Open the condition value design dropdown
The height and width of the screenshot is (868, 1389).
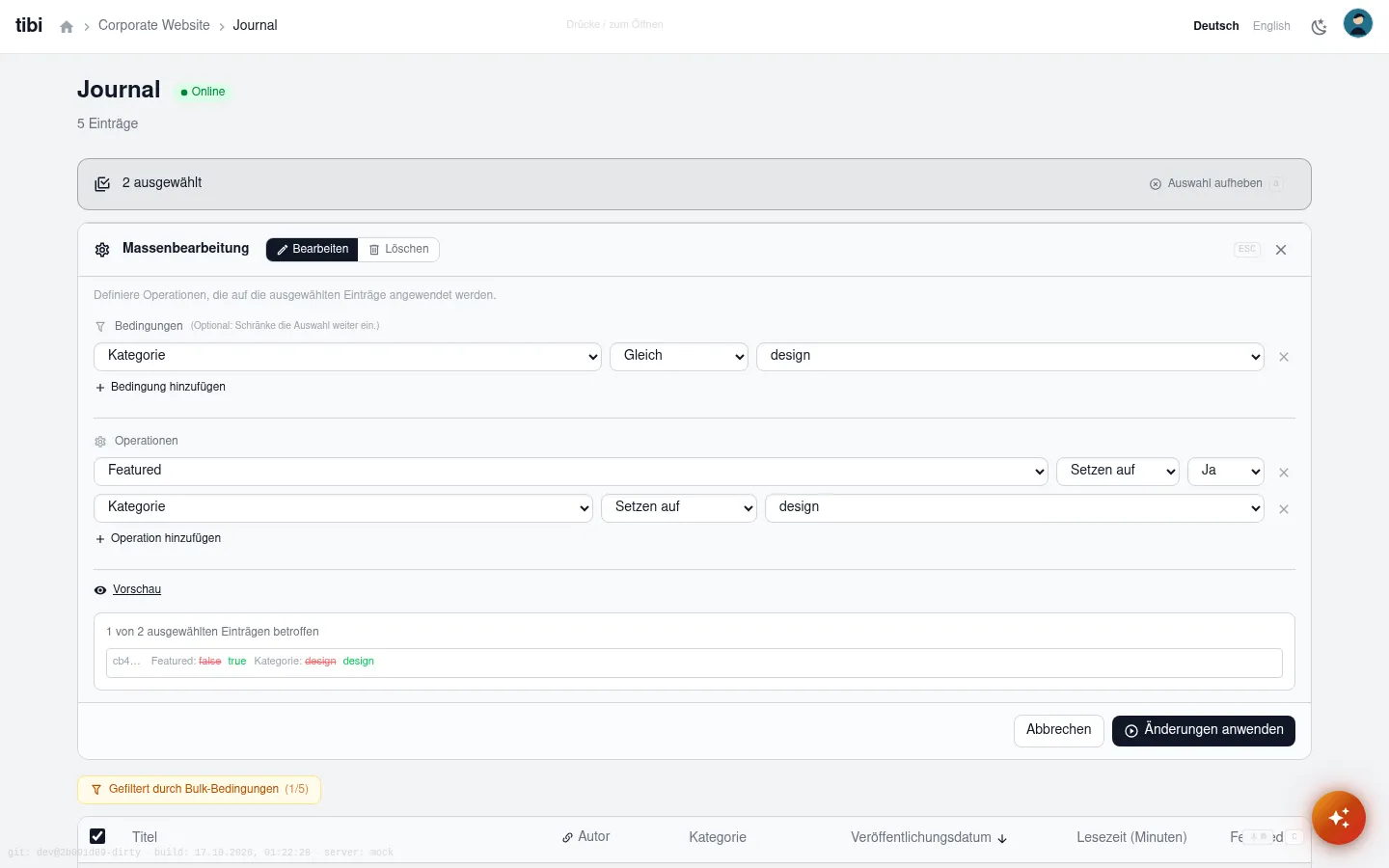(x=1010, y=357)
